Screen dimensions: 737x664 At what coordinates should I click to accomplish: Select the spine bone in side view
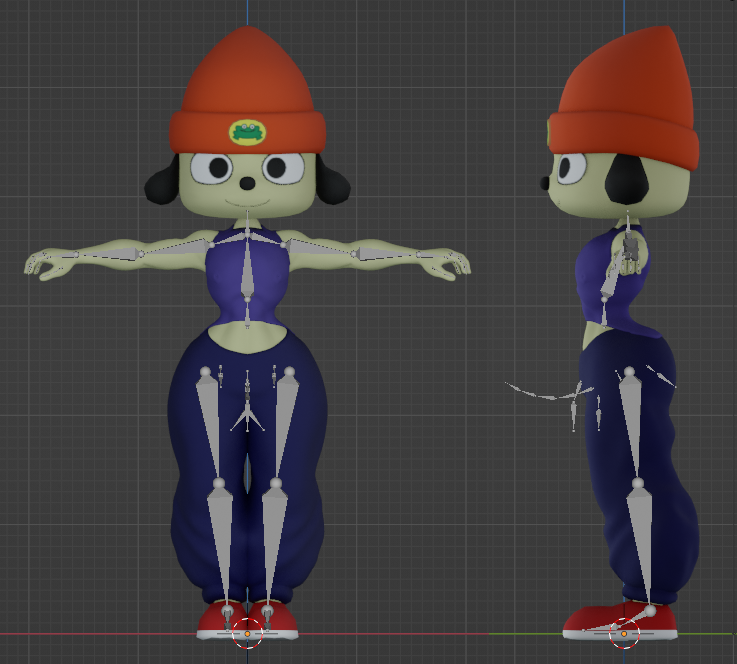612,277
